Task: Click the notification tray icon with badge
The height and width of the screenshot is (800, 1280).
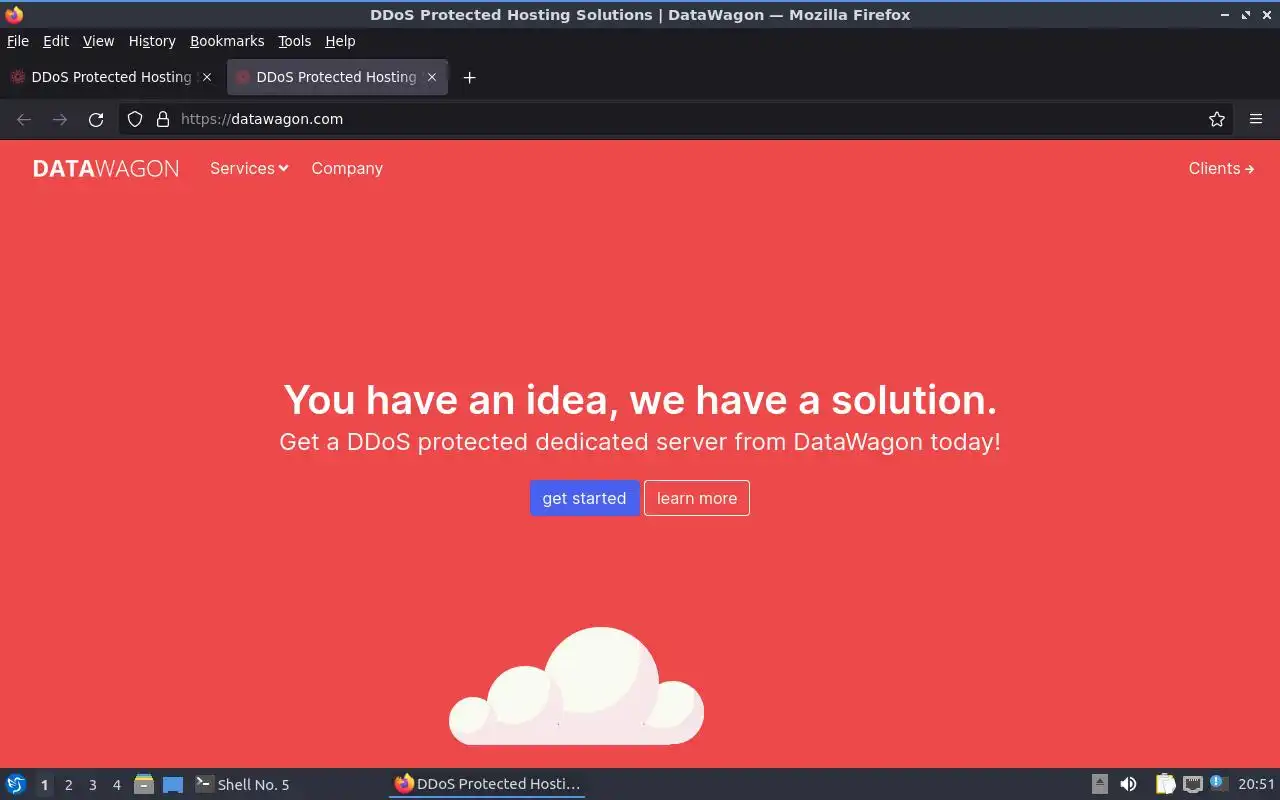Action: (x=1218, y=783)
